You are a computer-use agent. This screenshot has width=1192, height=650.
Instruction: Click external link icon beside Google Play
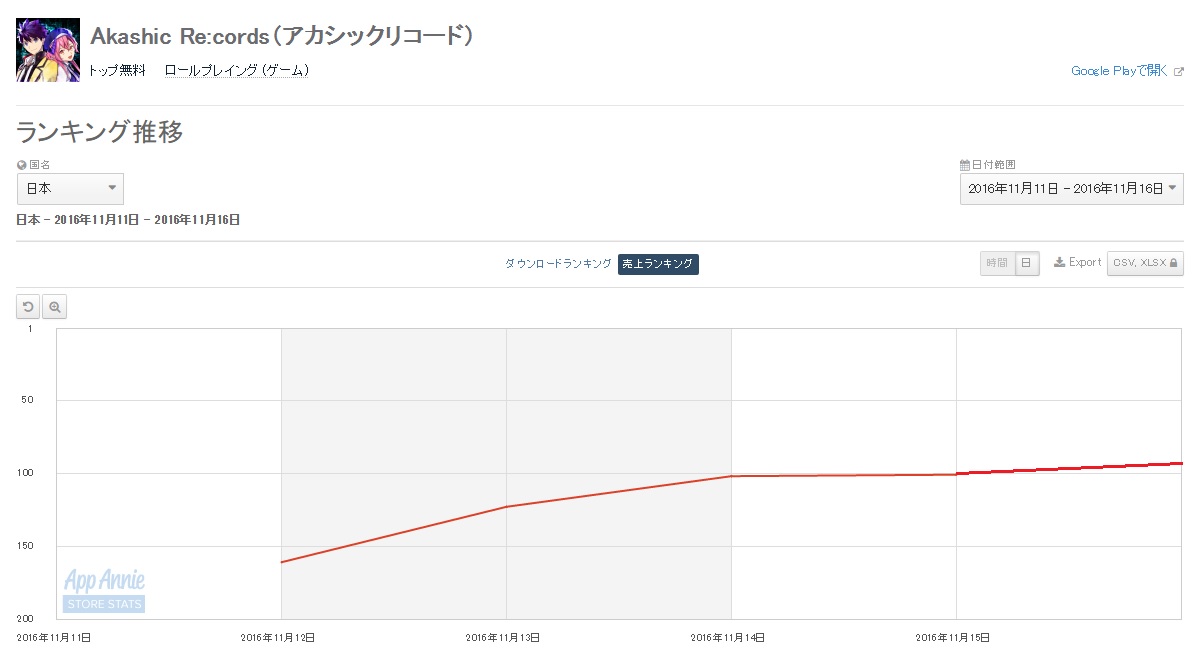pos(1178,71)
